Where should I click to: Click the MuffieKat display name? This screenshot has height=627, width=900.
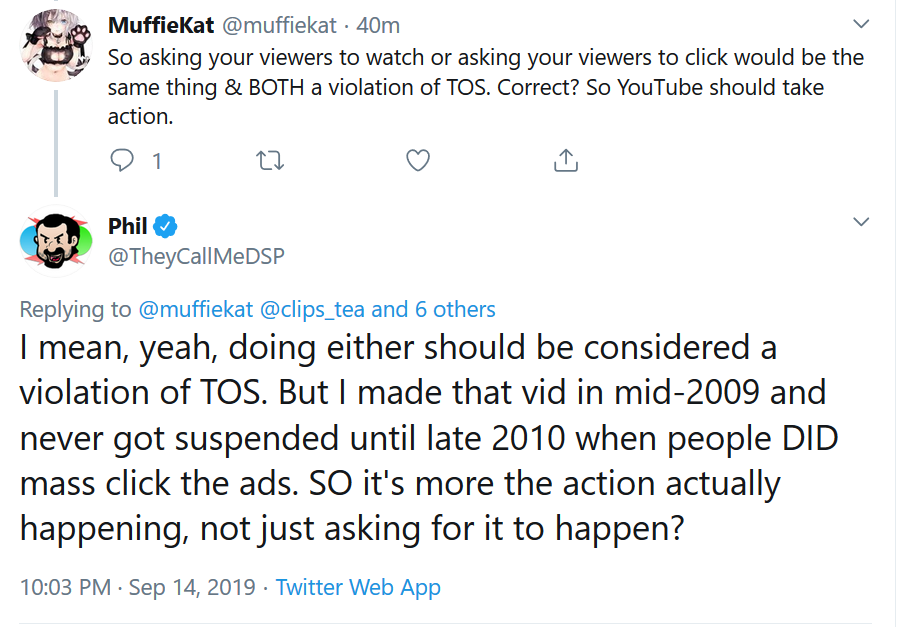click(161, 25)
